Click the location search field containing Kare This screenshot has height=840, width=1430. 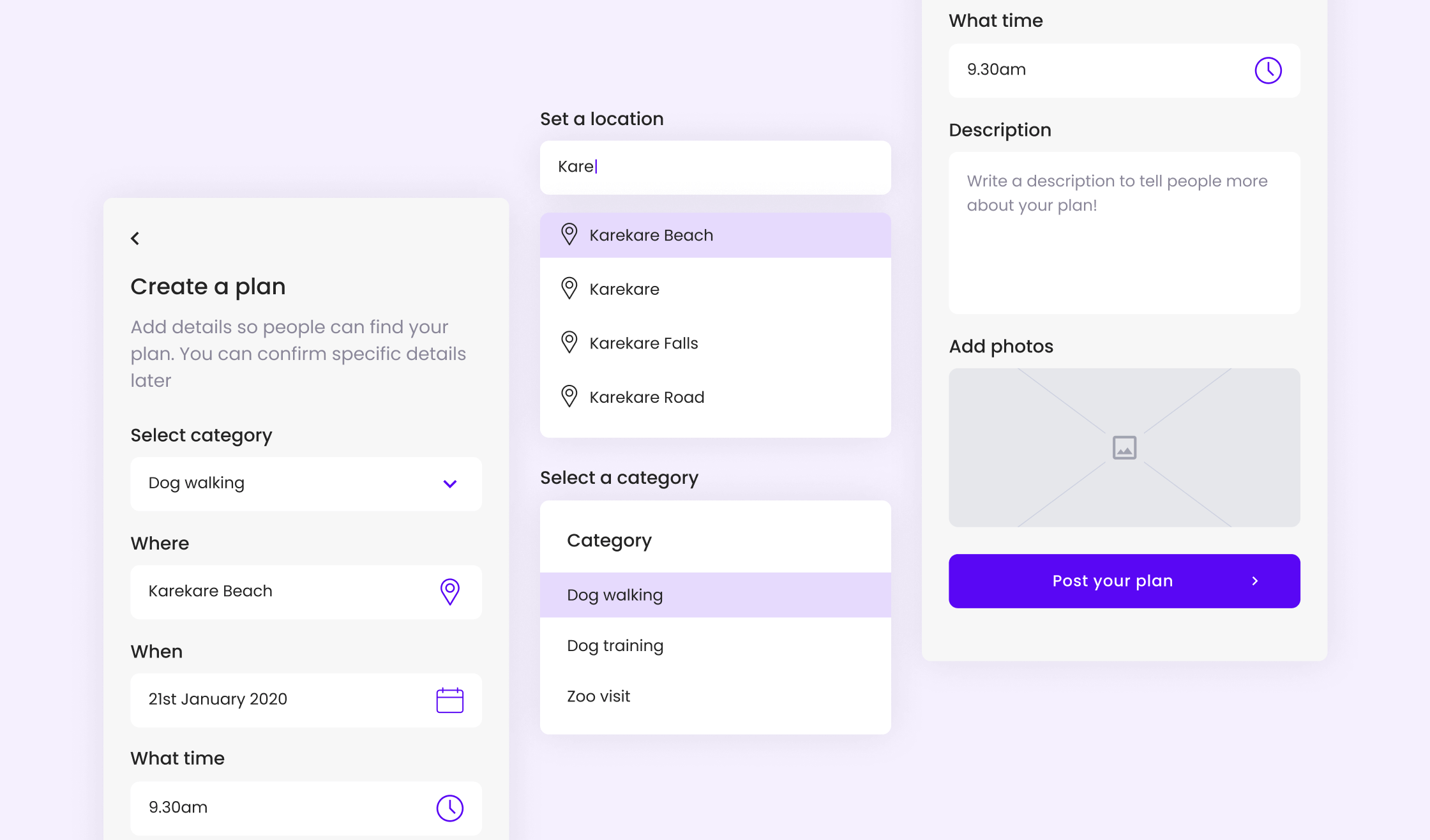point(716,167)
